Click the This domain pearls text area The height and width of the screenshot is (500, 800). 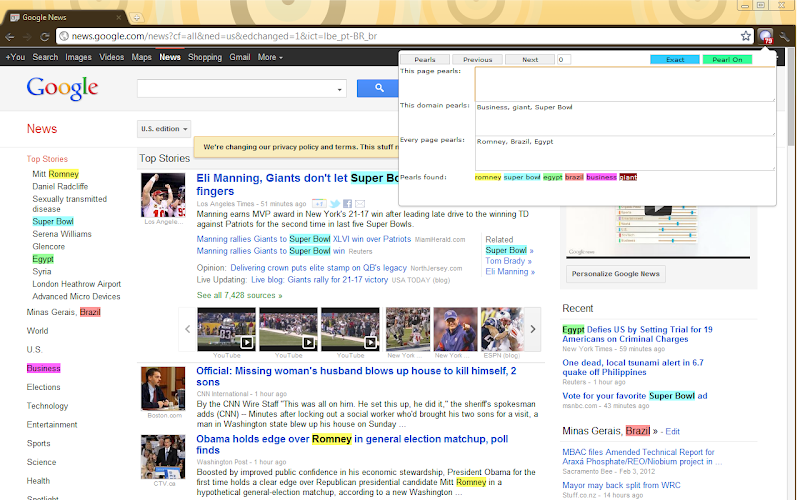[x=625, y=118]
